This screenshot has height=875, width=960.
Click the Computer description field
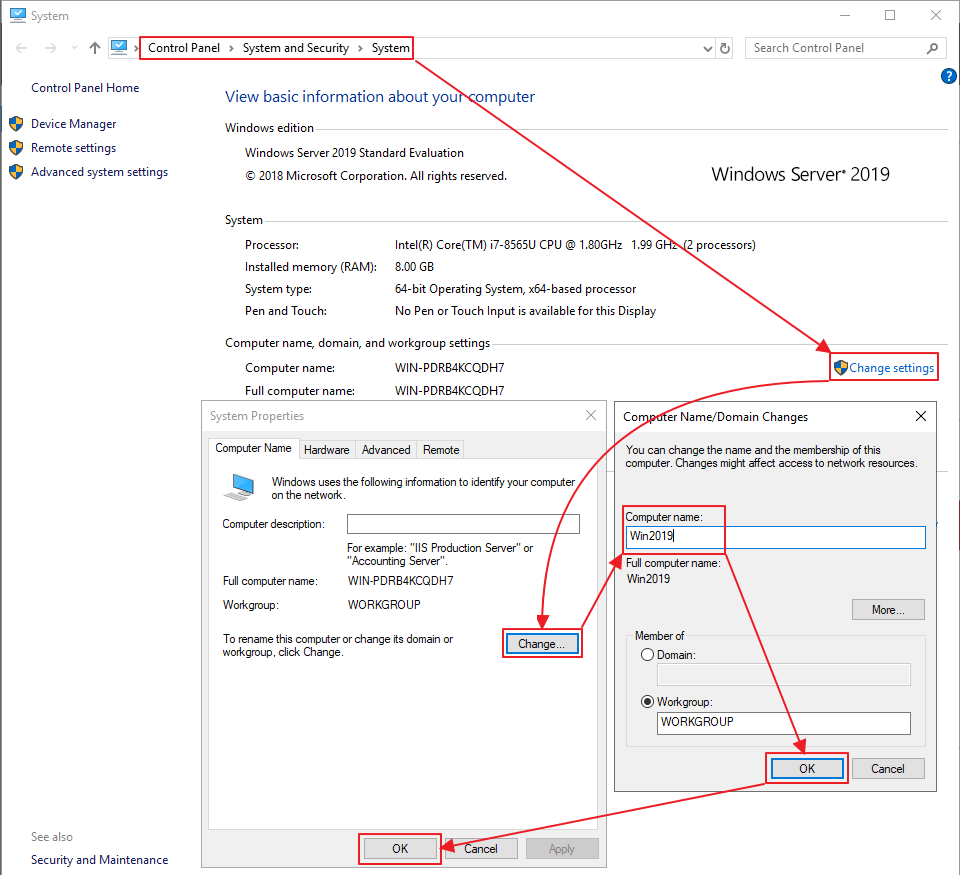(463, 524)
